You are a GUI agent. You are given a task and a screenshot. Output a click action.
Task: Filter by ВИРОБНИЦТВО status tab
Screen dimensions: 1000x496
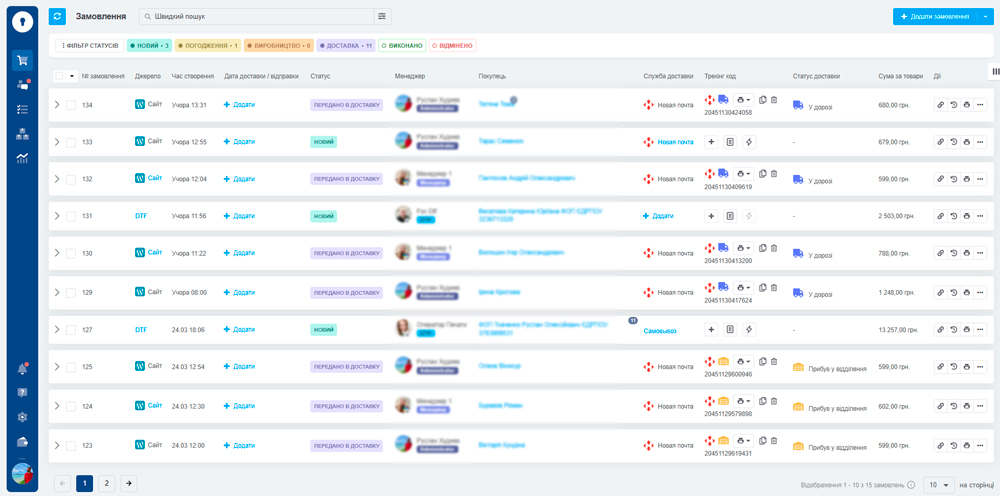point(279,46)
